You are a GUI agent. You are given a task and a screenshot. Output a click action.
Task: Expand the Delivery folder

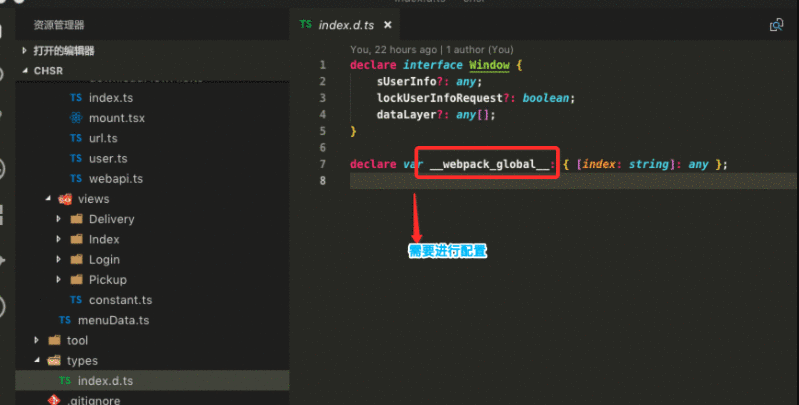coord(59,219)
